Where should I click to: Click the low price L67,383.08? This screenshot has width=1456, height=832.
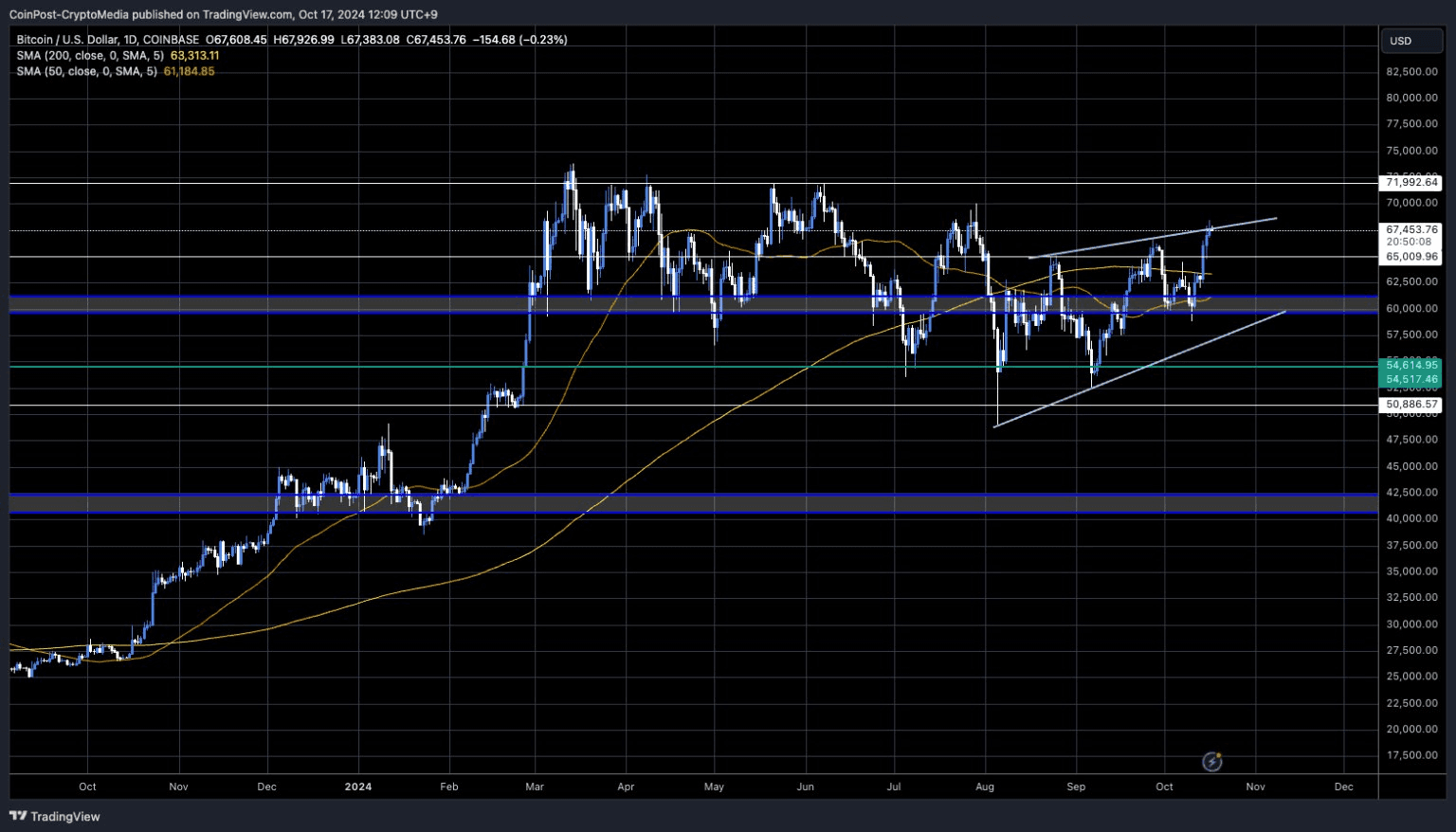point(370,40)
